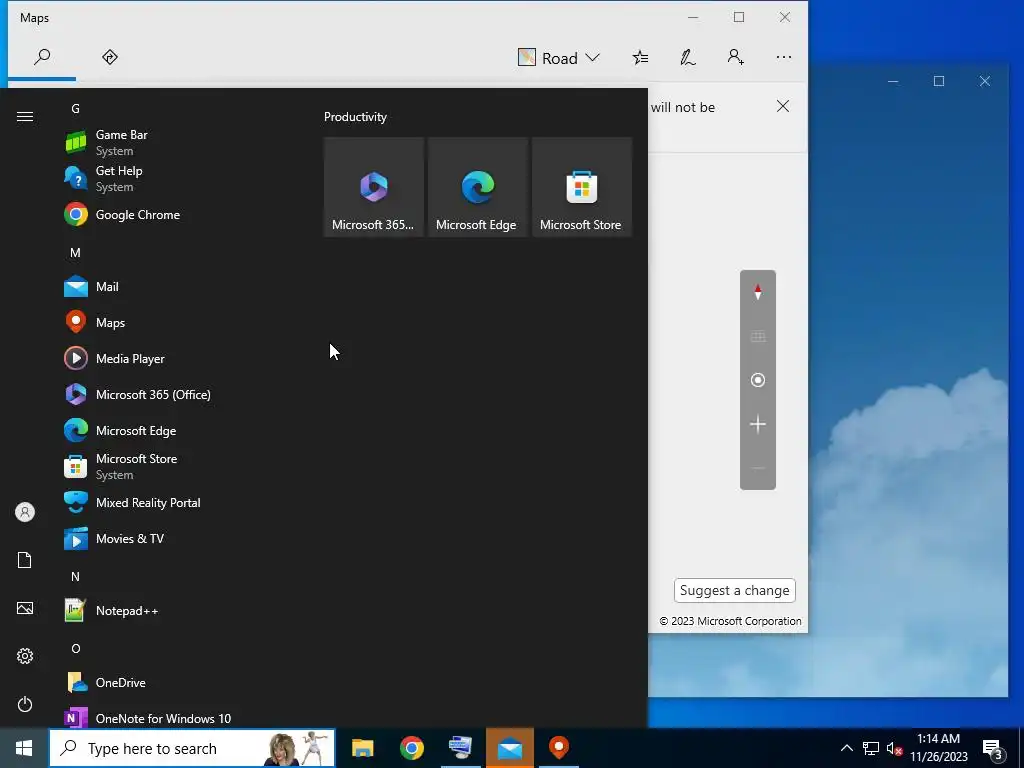Image resolution: width=1024 pixels, height=768 pixels.
Task: Open File Explorer from the taskbar
Action: (362, 748)
